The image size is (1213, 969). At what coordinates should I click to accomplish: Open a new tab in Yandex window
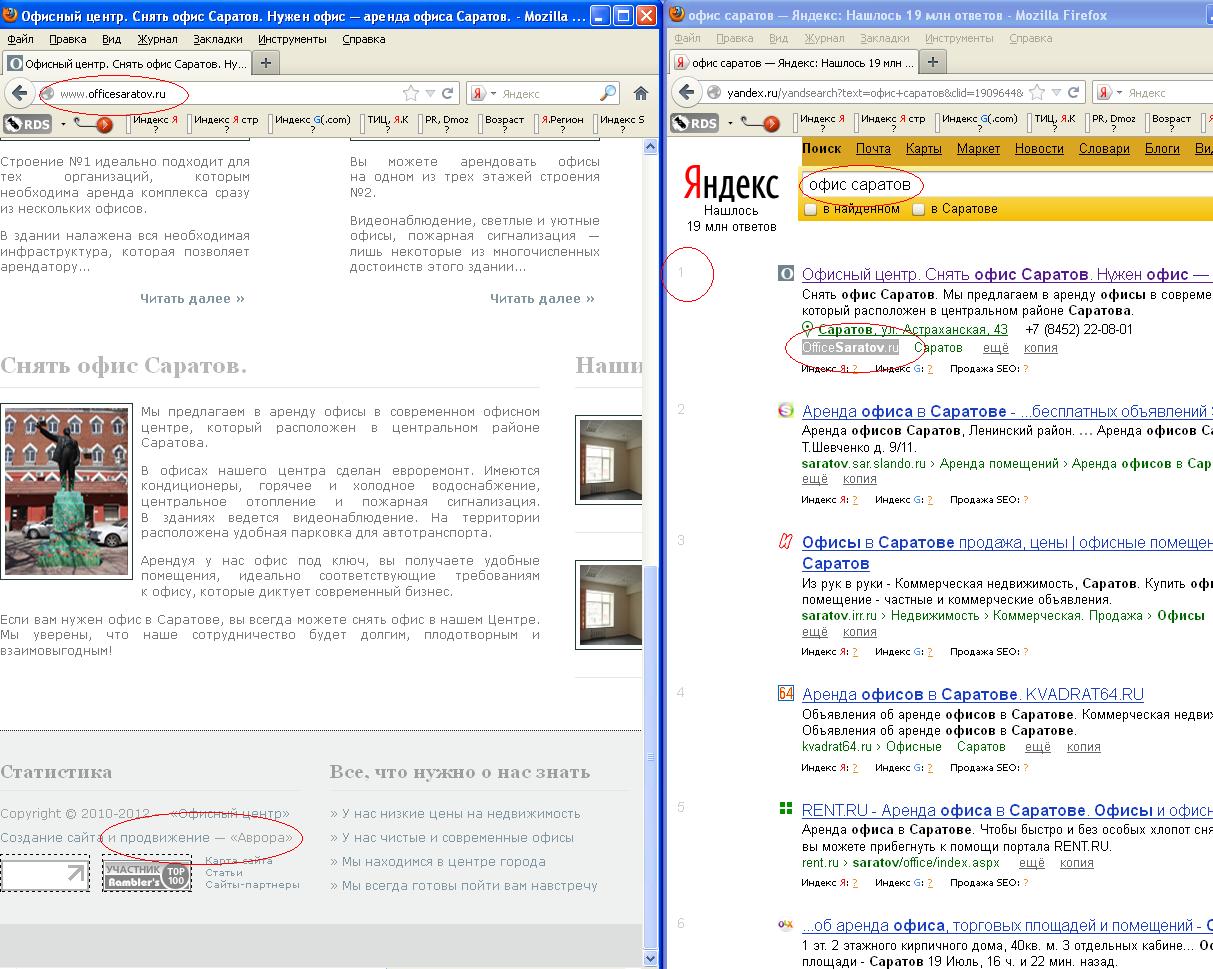[x=932, y=62]
